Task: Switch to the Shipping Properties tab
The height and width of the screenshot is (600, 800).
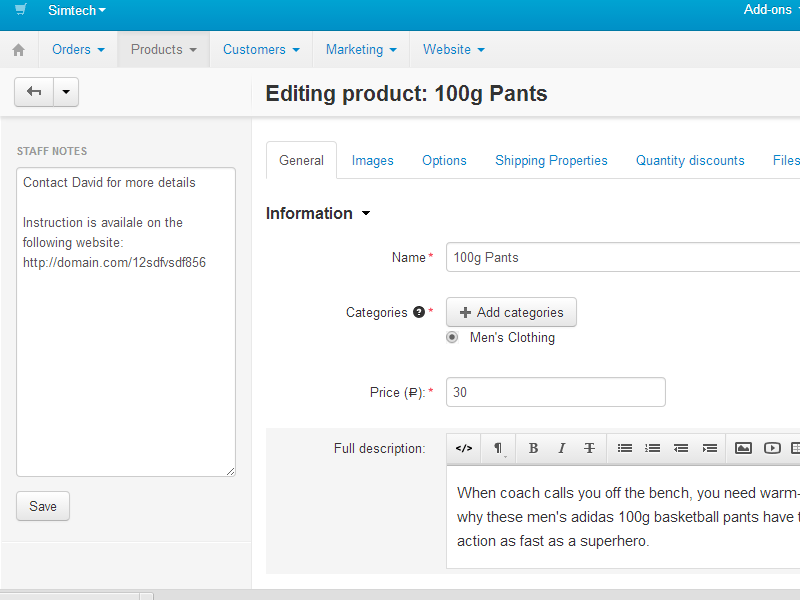Action: (x=551, y=160)
